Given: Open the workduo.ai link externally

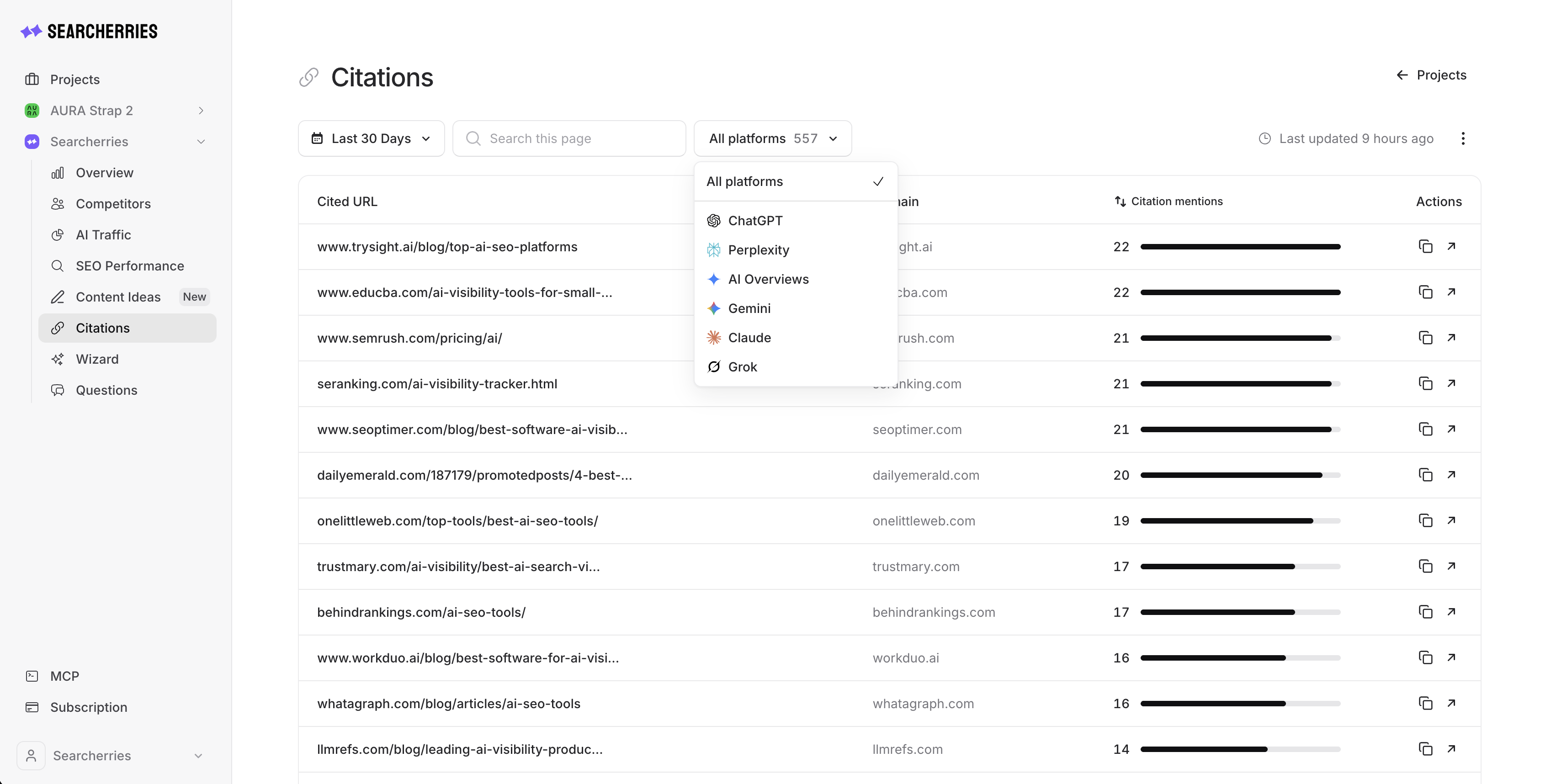Looking at the screenshot, I should [1452, 658].
